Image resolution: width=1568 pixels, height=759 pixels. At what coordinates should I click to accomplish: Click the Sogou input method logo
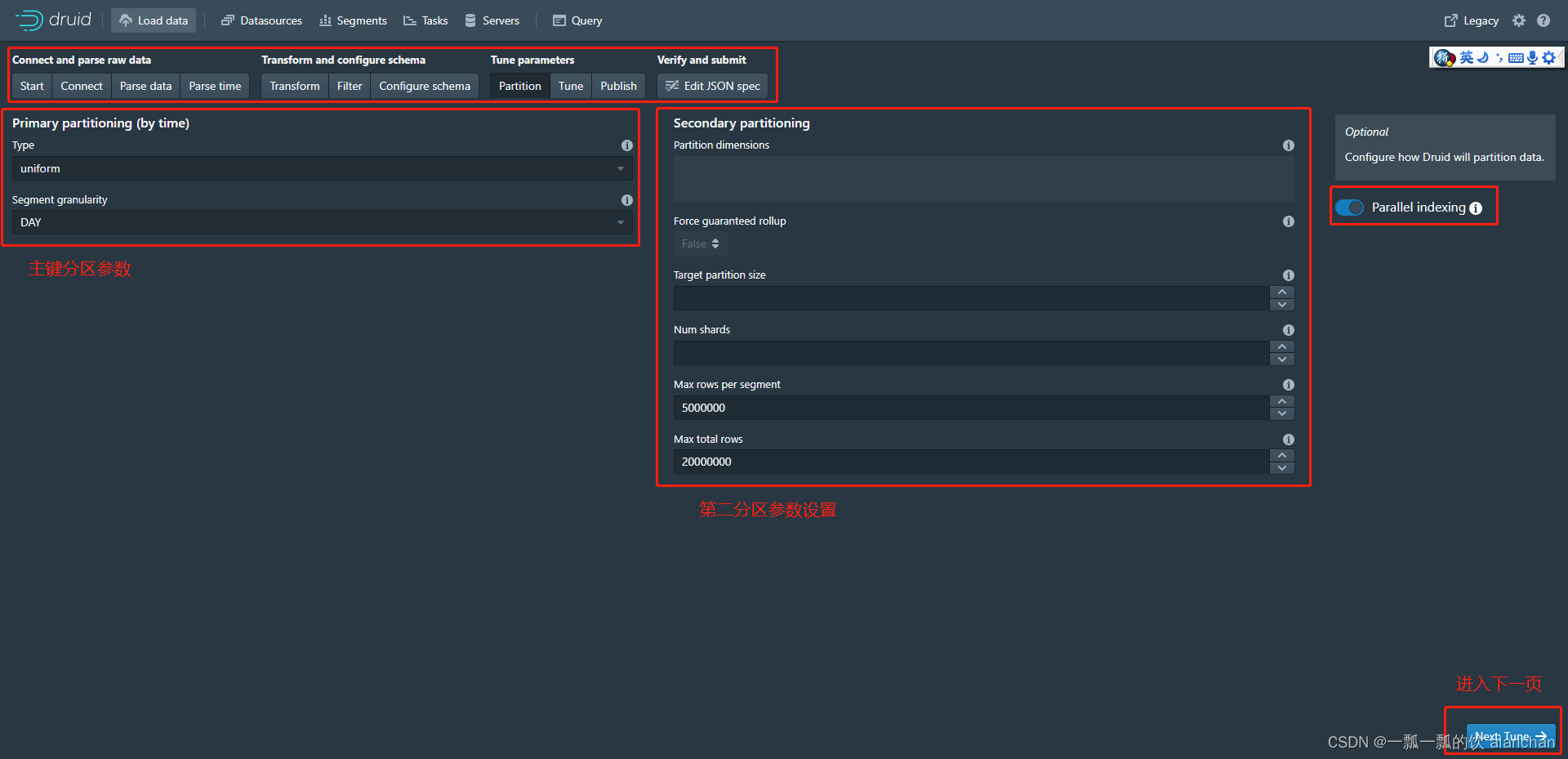pyautogui.click(x=1444, y=58)
